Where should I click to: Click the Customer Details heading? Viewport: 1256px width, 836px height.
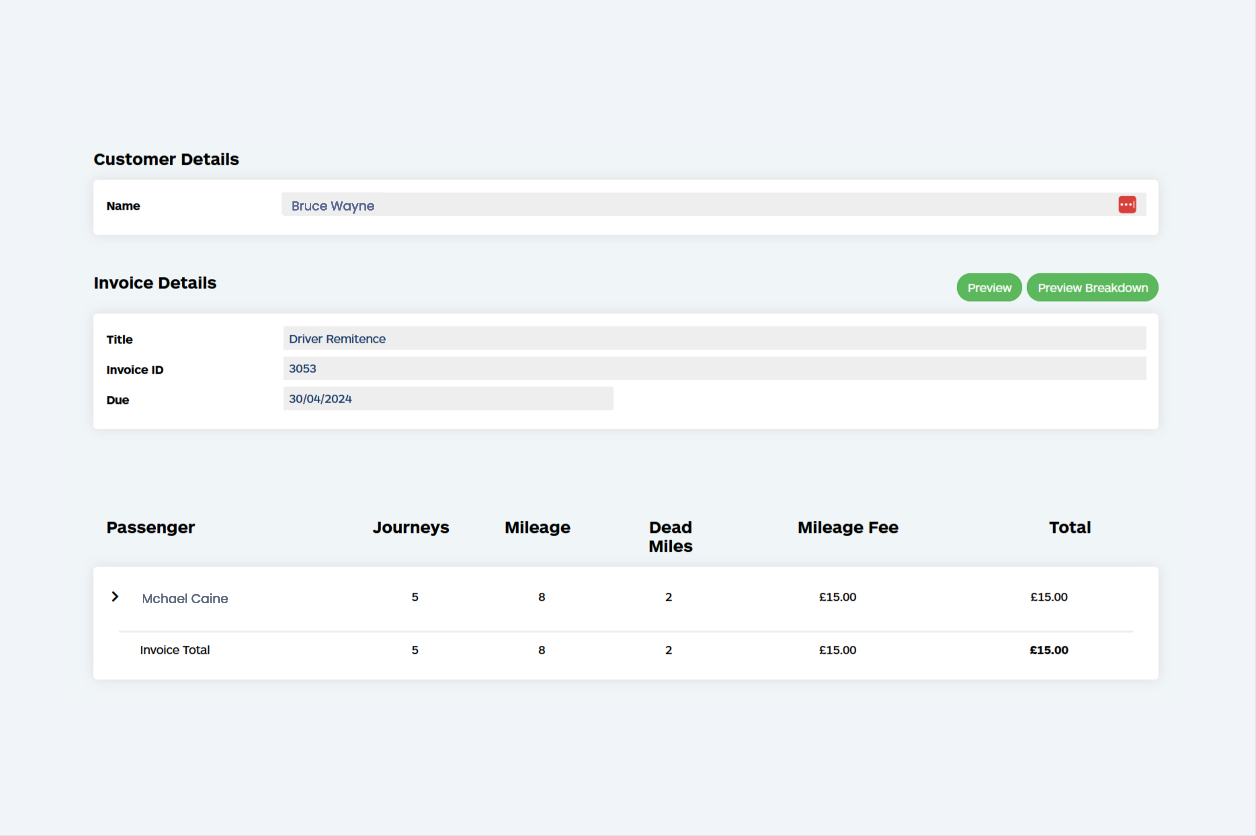coord(166,159)
